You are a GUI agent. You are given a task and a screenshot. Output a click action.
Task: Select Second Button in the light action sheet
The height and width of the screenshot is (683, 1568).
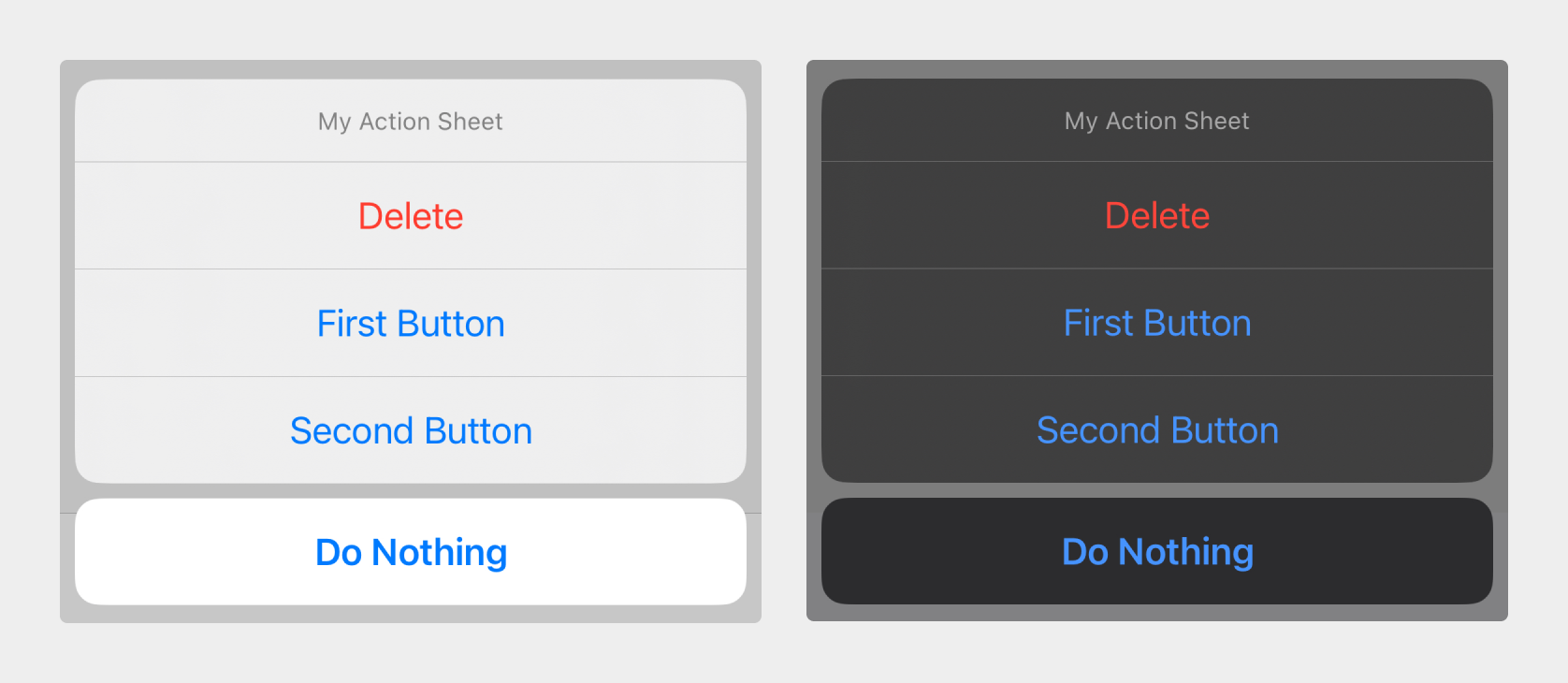click(x=411, y=430)
